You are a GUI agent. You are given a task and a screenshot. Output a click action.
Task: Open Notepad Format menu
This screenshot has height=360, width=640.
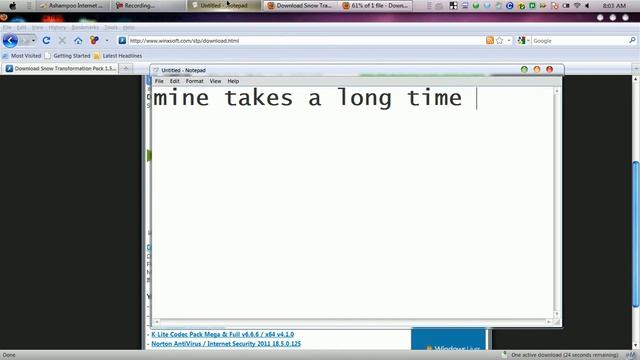194,81
